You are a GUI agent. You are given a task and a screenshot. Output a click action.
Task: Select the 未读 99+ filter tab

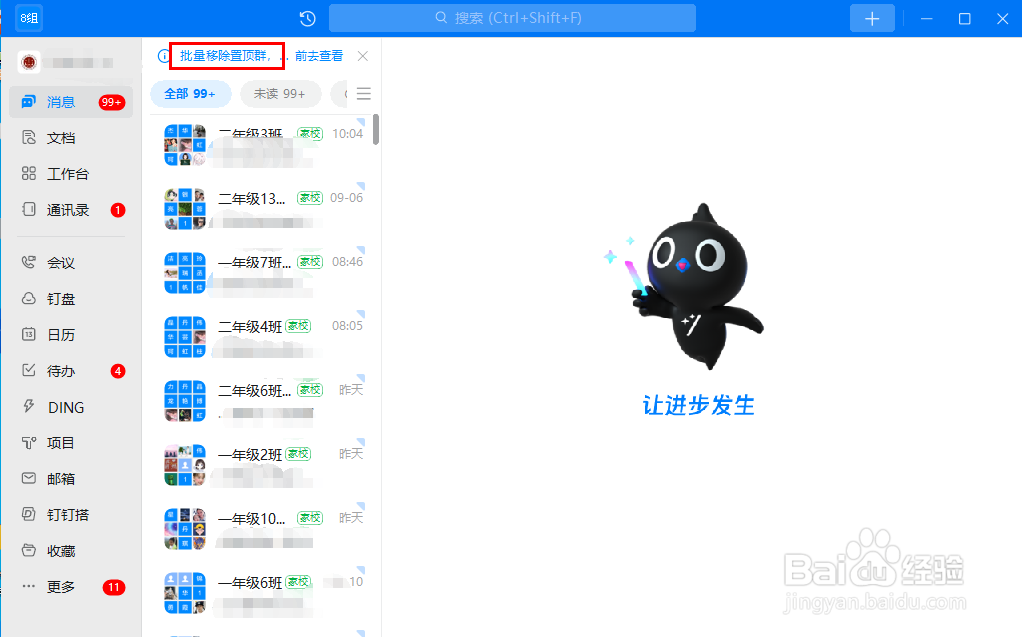pos(280,94)
